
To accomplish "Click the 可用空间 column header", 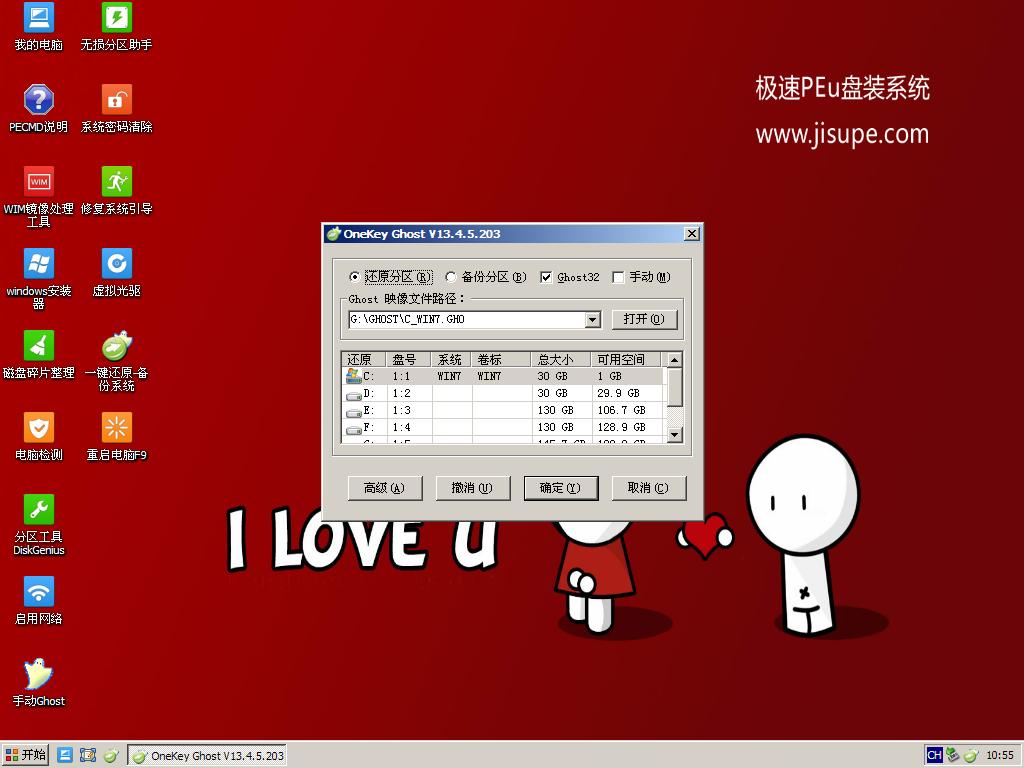I will 626,359.
